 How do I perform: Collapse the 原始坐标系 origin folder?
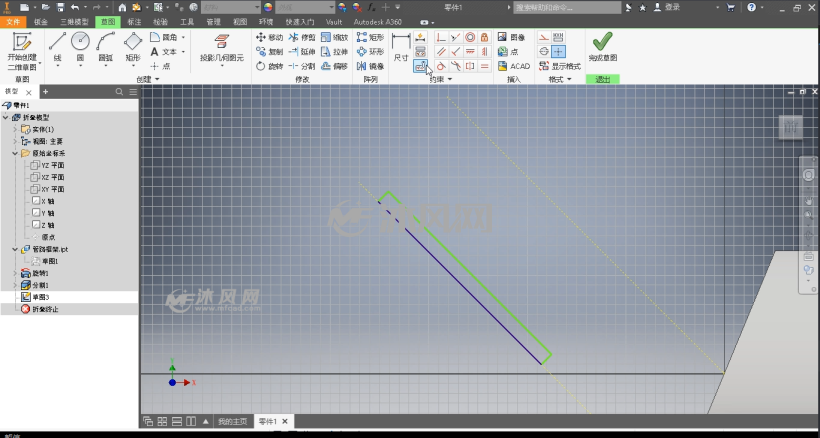point(15,153)
